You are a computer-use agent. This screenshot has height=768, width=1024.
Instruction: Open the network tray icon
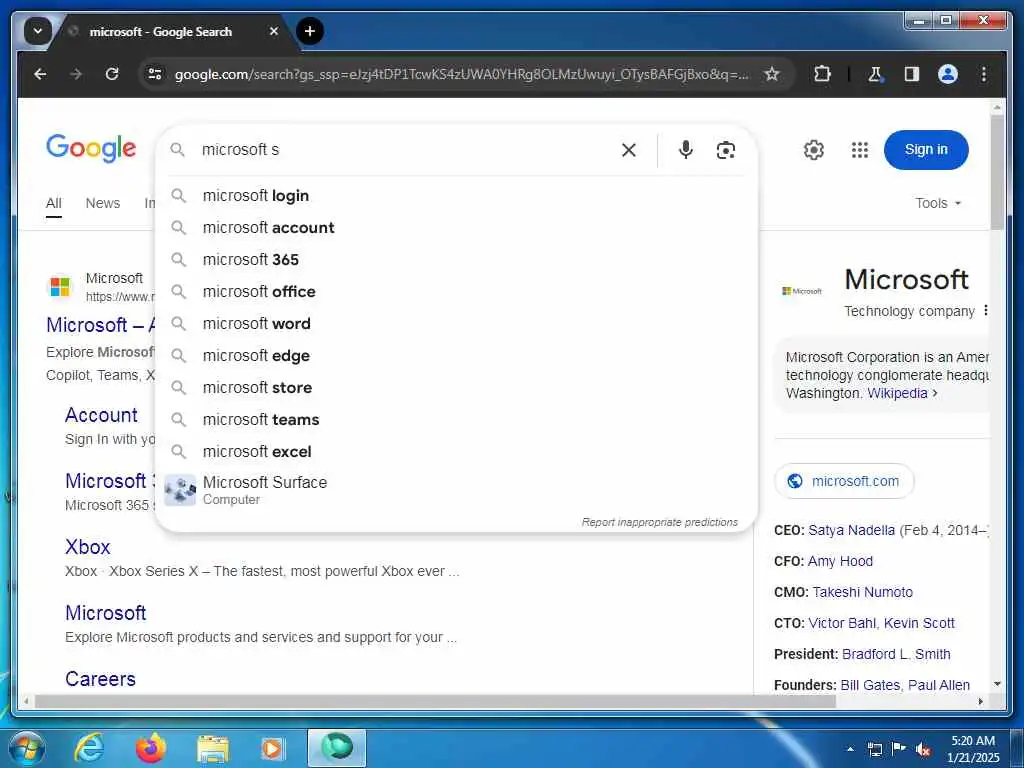pyautogui.click(x=874, y=749)
